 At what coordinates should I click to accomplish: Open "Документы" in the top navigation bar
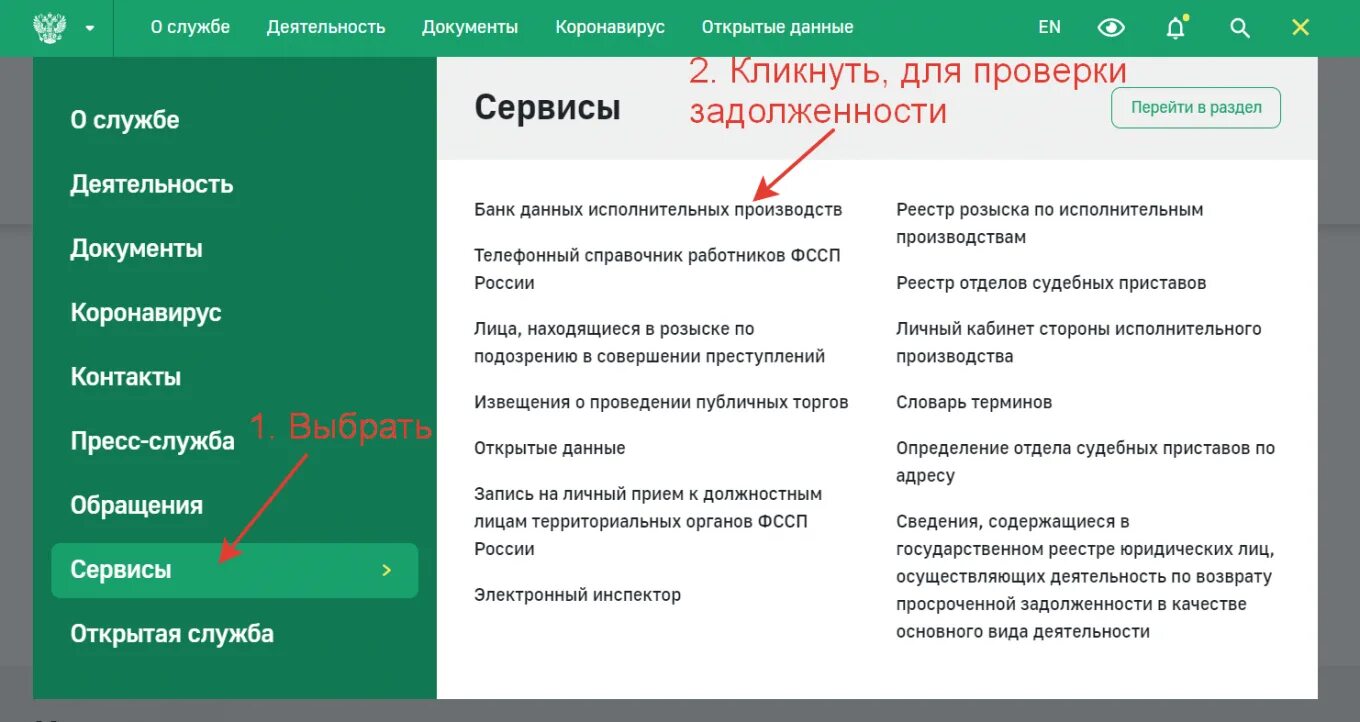pyautogui.click(x=470, y=27)
